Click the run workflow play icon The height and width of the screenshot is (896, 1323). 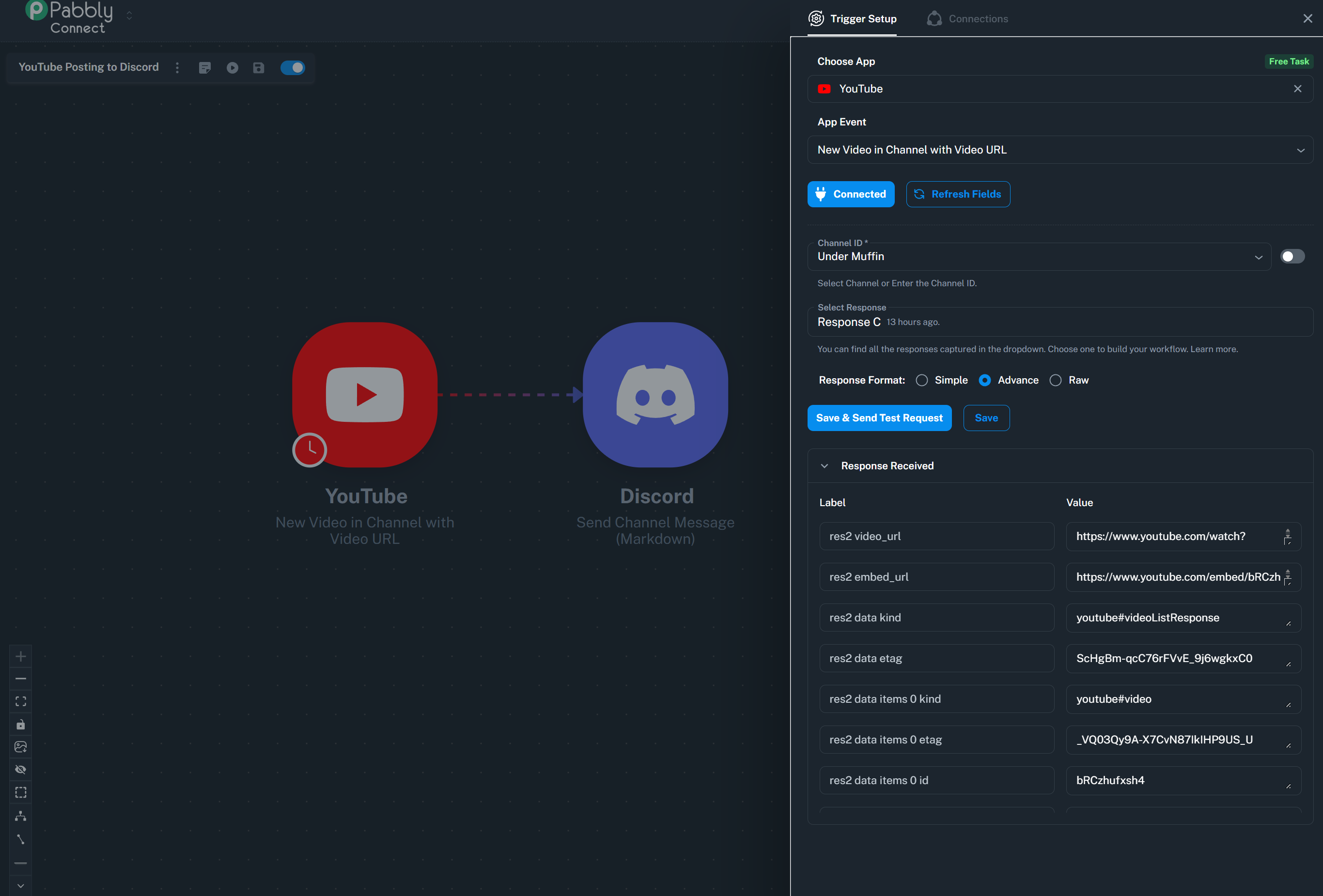click(x=232, y=68)
